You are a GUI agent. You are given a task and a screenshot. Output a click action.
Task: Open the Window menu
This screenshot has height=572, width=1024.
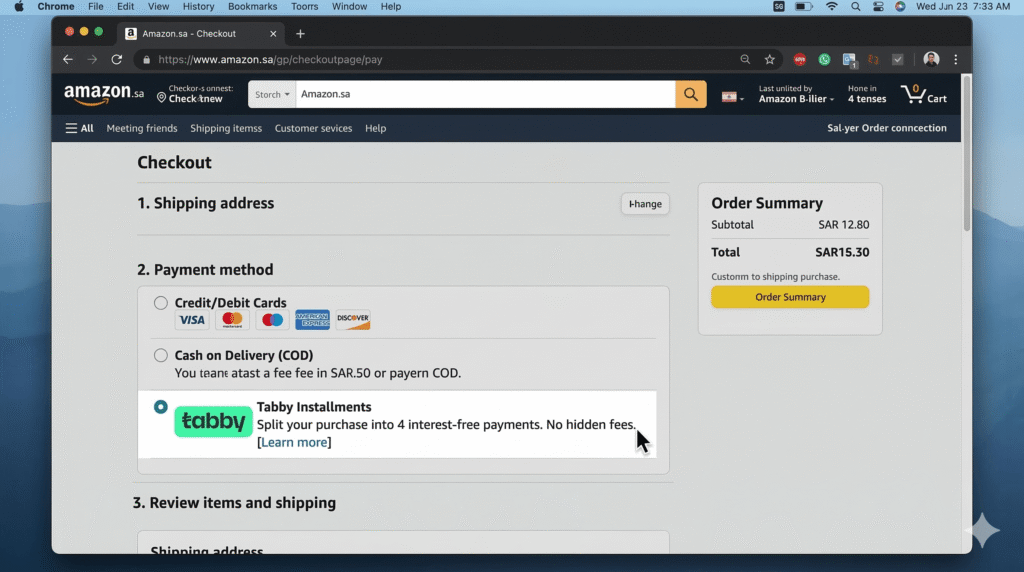(349, 7)
